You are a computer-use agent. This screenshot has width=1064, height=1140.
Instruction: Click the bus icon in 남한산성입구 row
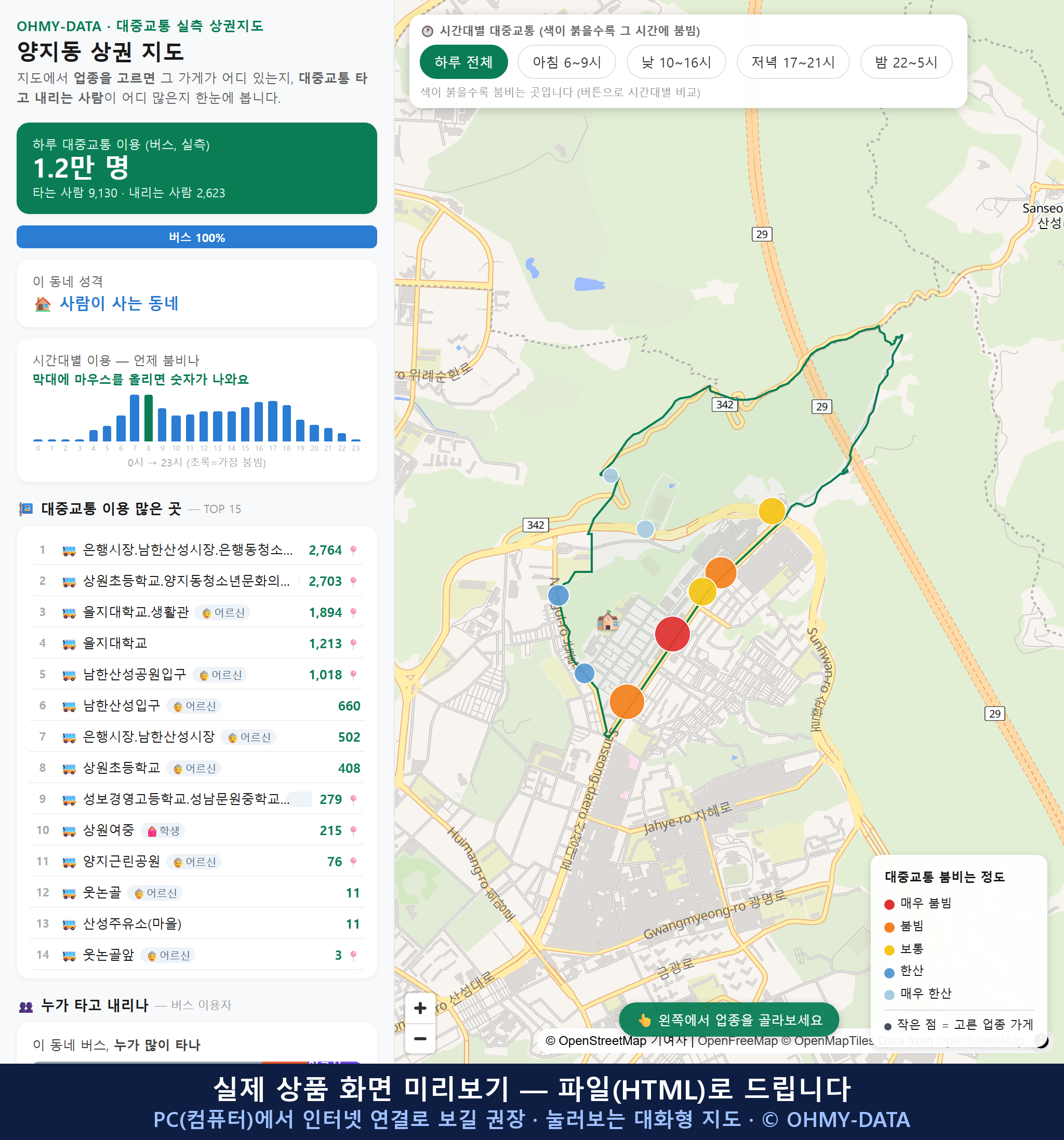(x=69, y=706)
